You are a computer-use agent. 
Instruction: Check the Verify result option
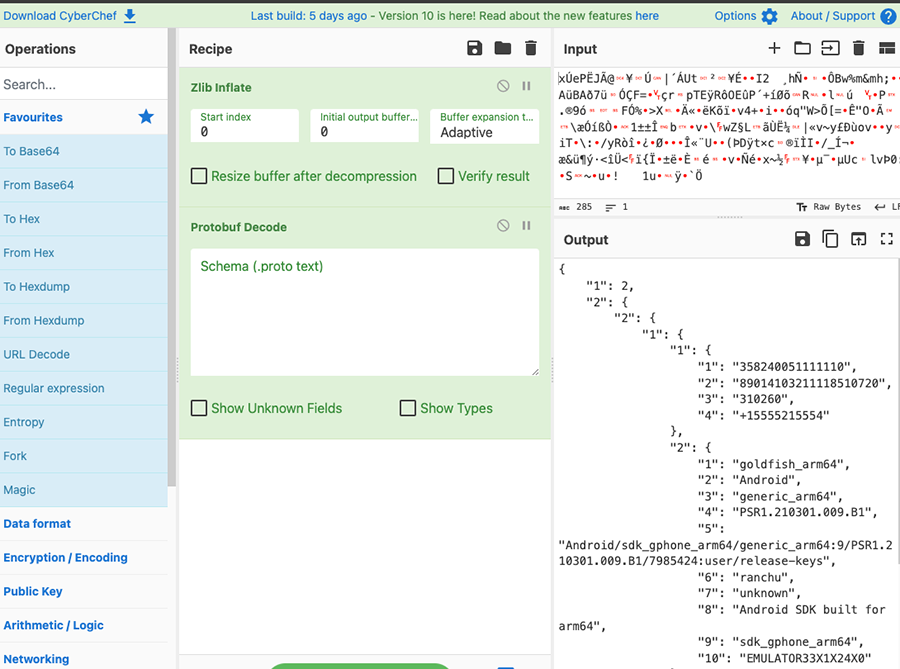tap(446, 176)
